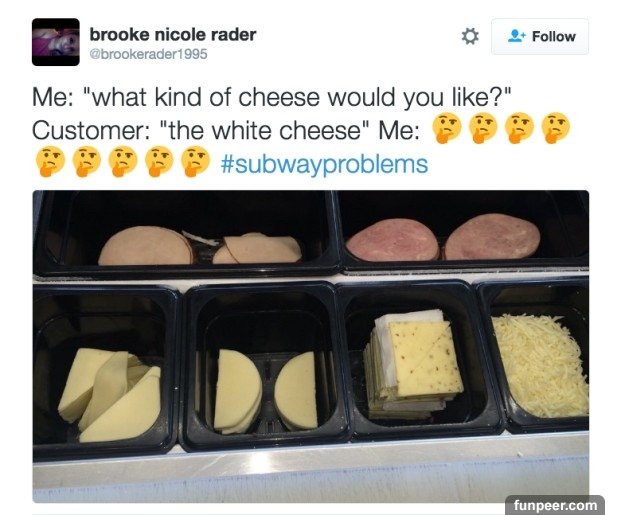Viewport: 625px width, 515px height.
Task: Click the last thinking emoji on the Customer line
Action: (x=556, y=128)
